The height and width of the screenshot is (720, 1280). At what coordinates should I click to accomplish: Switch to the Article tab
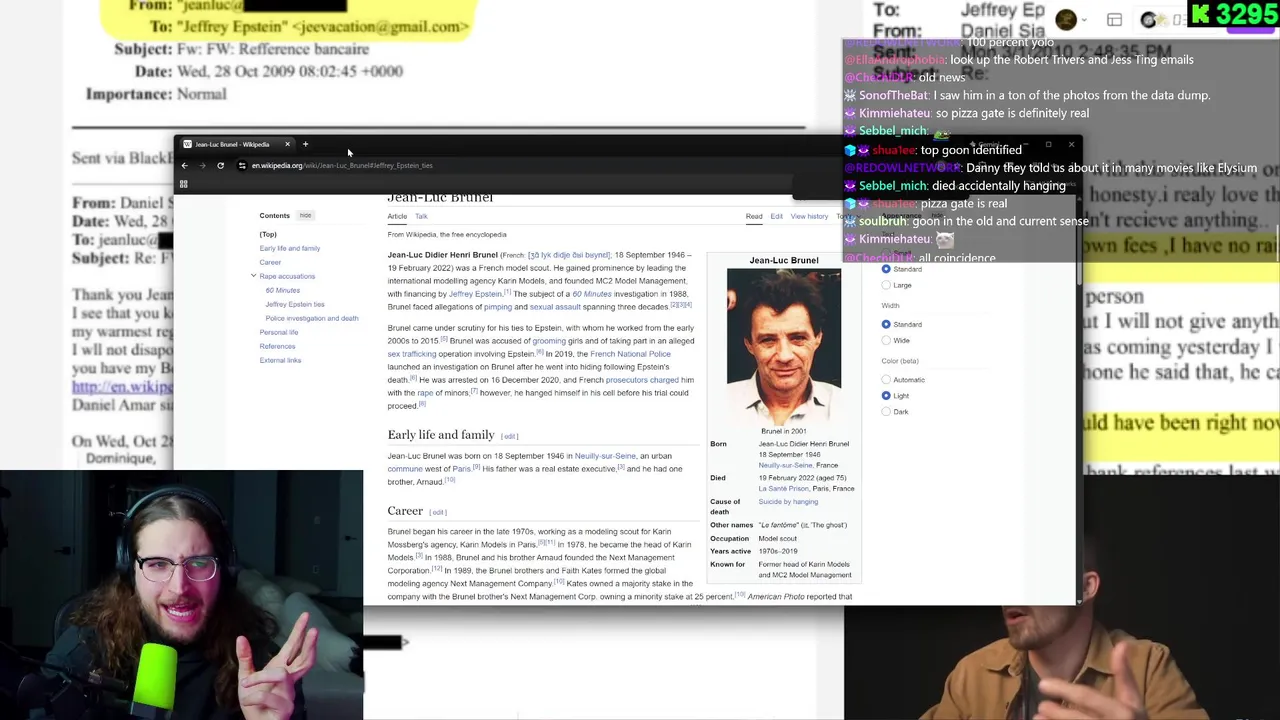pos(397,216)
